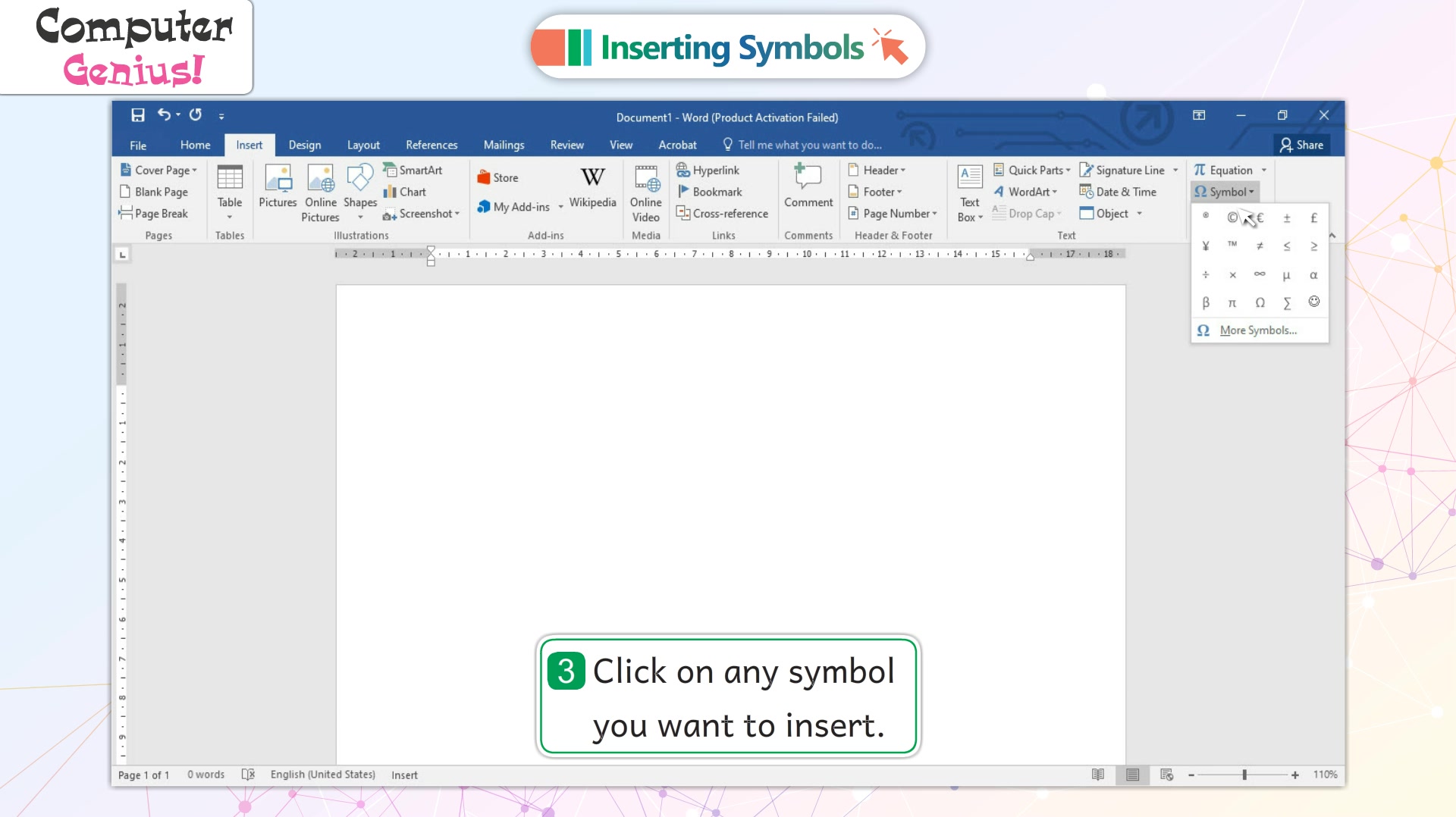Insert the plus-minus symbol
Screen dimensions: 1456x817
(1287, 218)
